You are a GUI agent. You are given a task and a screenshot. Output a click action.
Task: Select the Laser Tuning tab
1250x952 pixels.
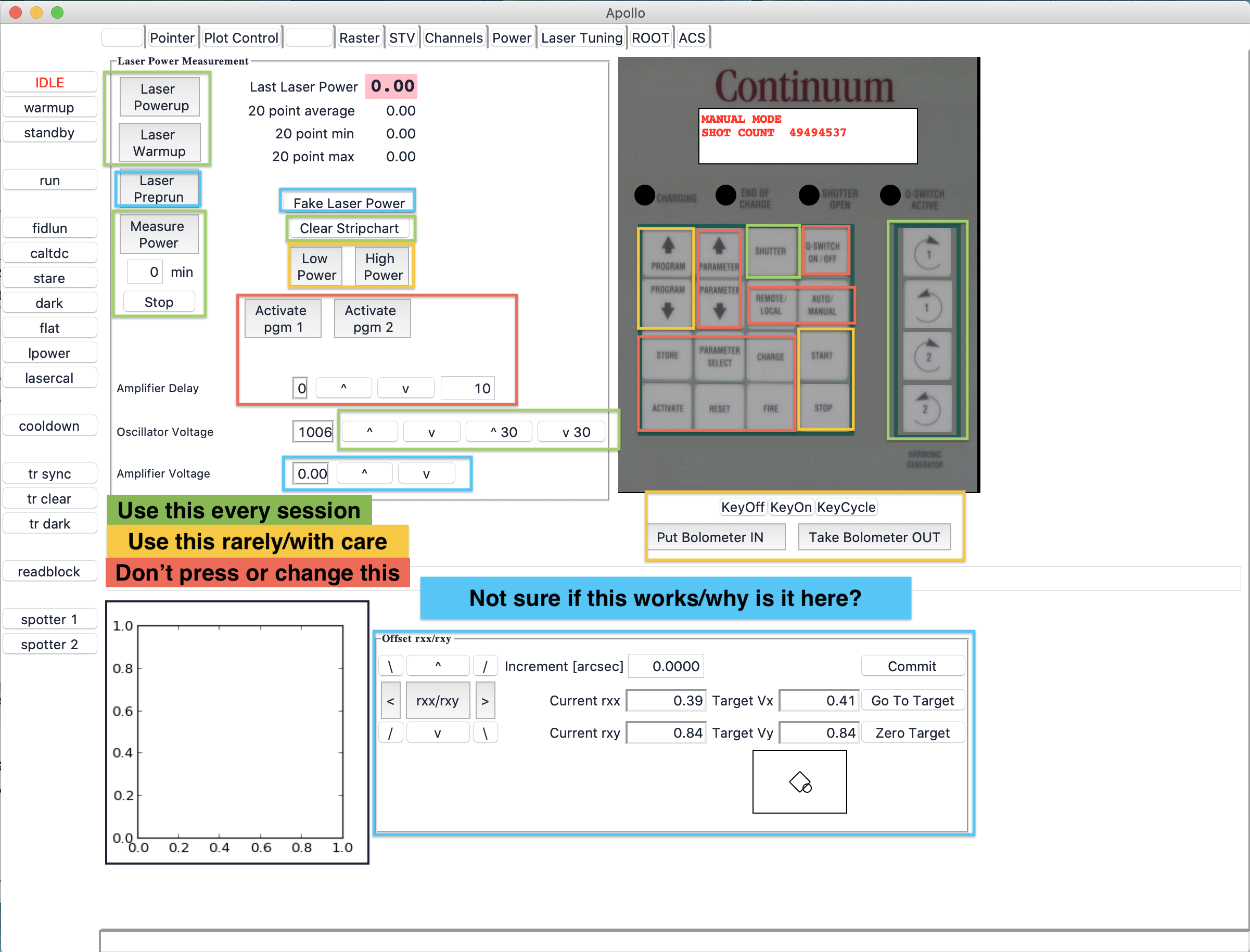coord(582,38)
